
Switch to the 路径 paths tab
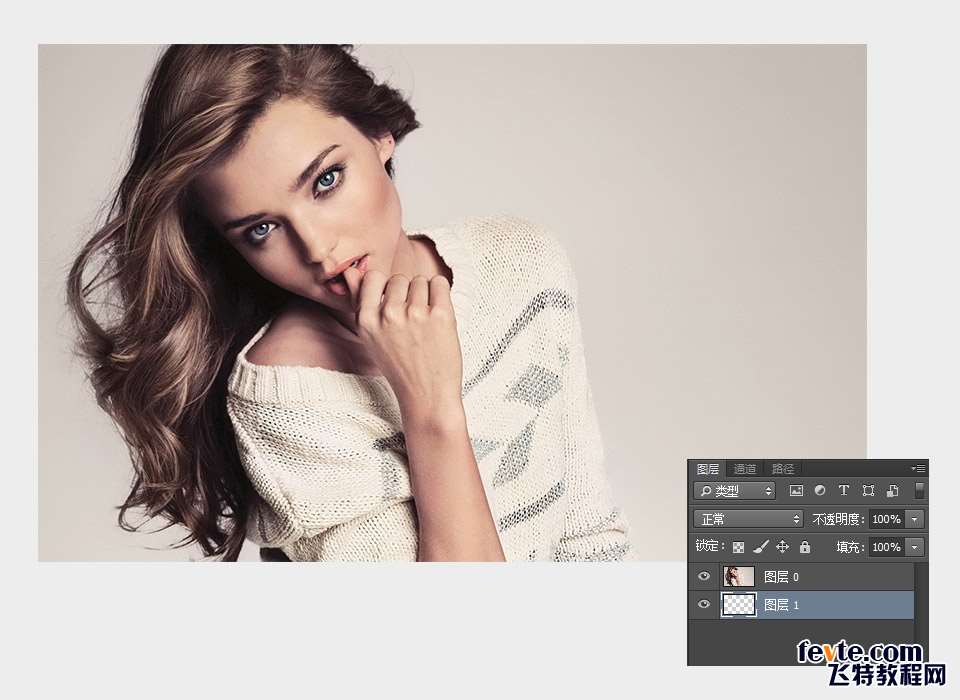[x=783, y=469]
